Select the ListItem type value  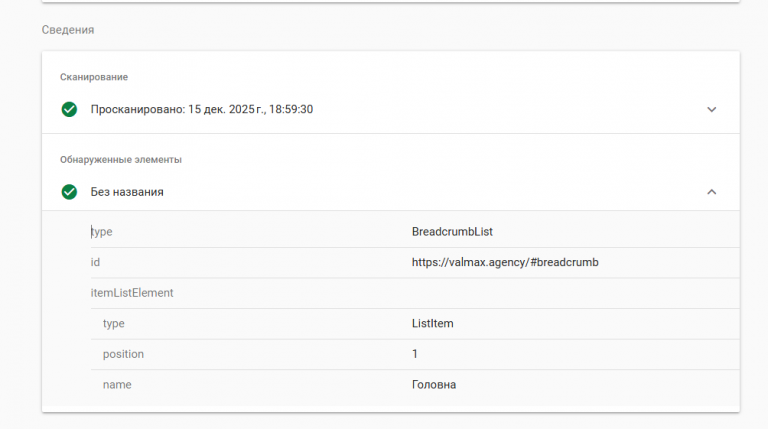tap(433, 324)
